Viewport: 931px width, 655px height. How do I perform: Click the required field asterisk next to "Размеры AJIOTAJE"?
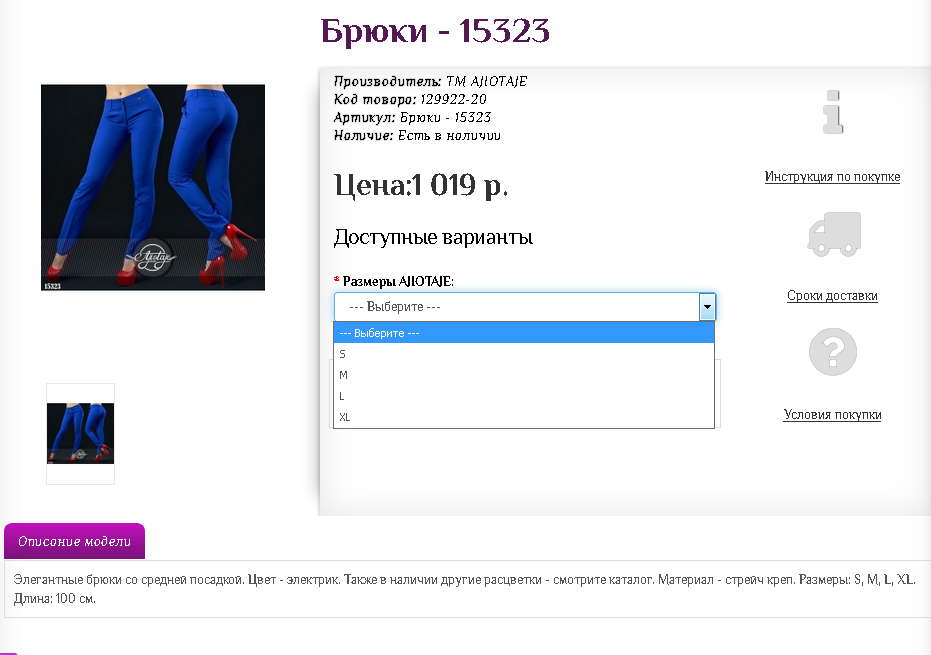[334, 282]
